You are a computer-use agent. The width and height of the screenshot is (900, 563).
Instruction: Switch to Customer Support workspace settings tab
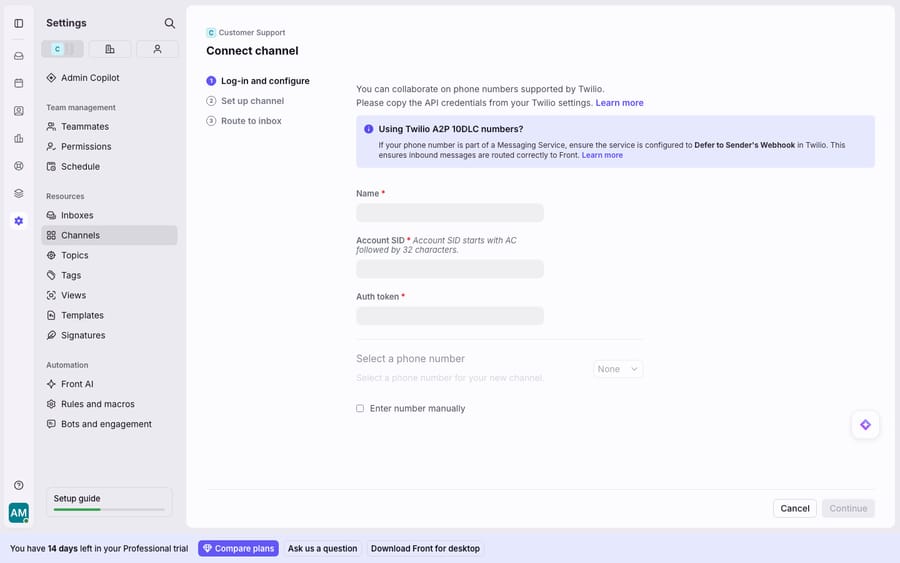pos(63,49)
